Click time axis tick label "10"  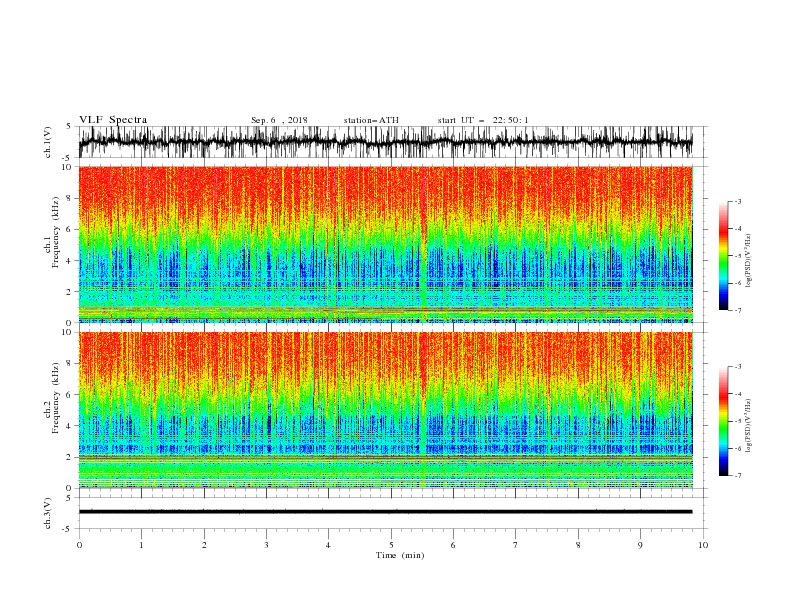click(x=703, y=545)
